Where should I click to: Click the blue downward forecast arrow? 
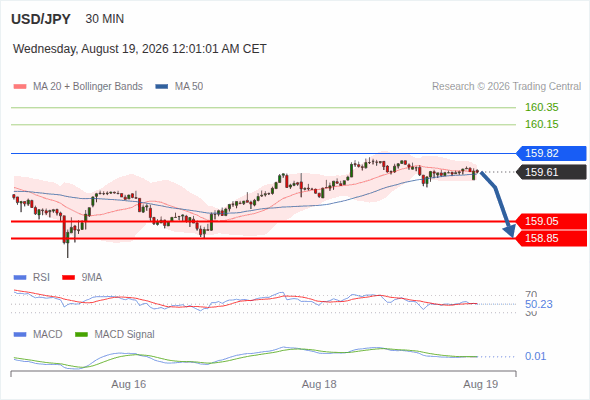[498, 204]
